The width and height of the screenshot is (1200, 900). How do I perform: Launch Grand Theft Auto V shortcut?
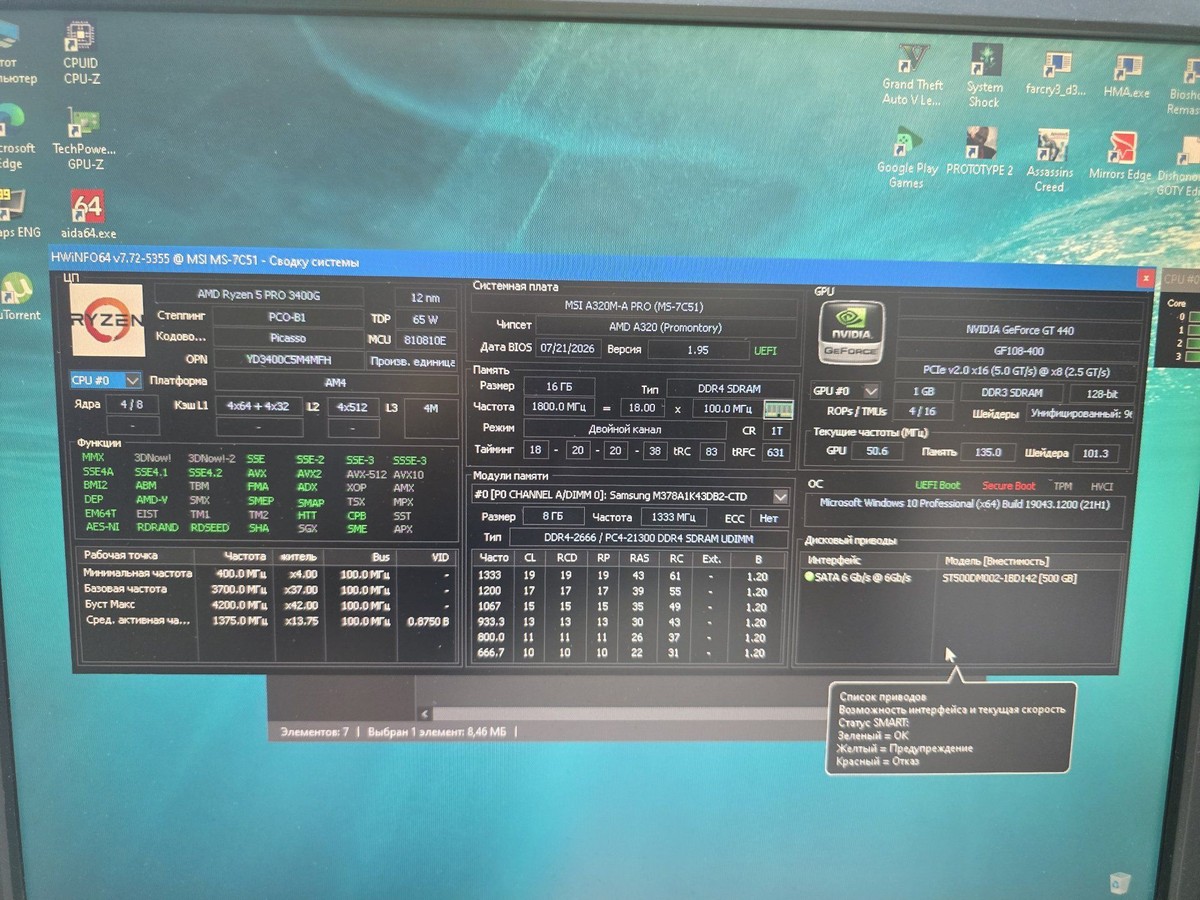tap(912, 74)
